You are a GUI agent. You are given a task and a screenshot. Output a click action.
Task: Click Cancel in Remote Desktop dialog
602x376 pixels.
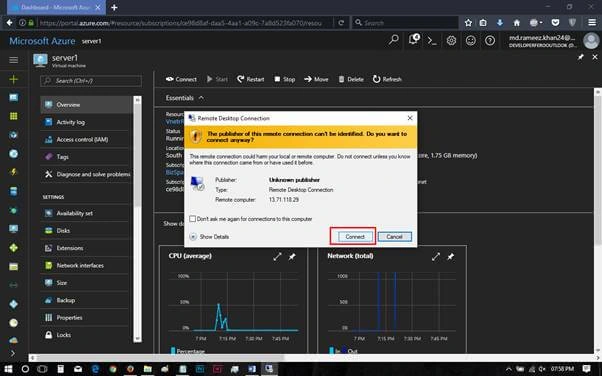tap(395, 237)
